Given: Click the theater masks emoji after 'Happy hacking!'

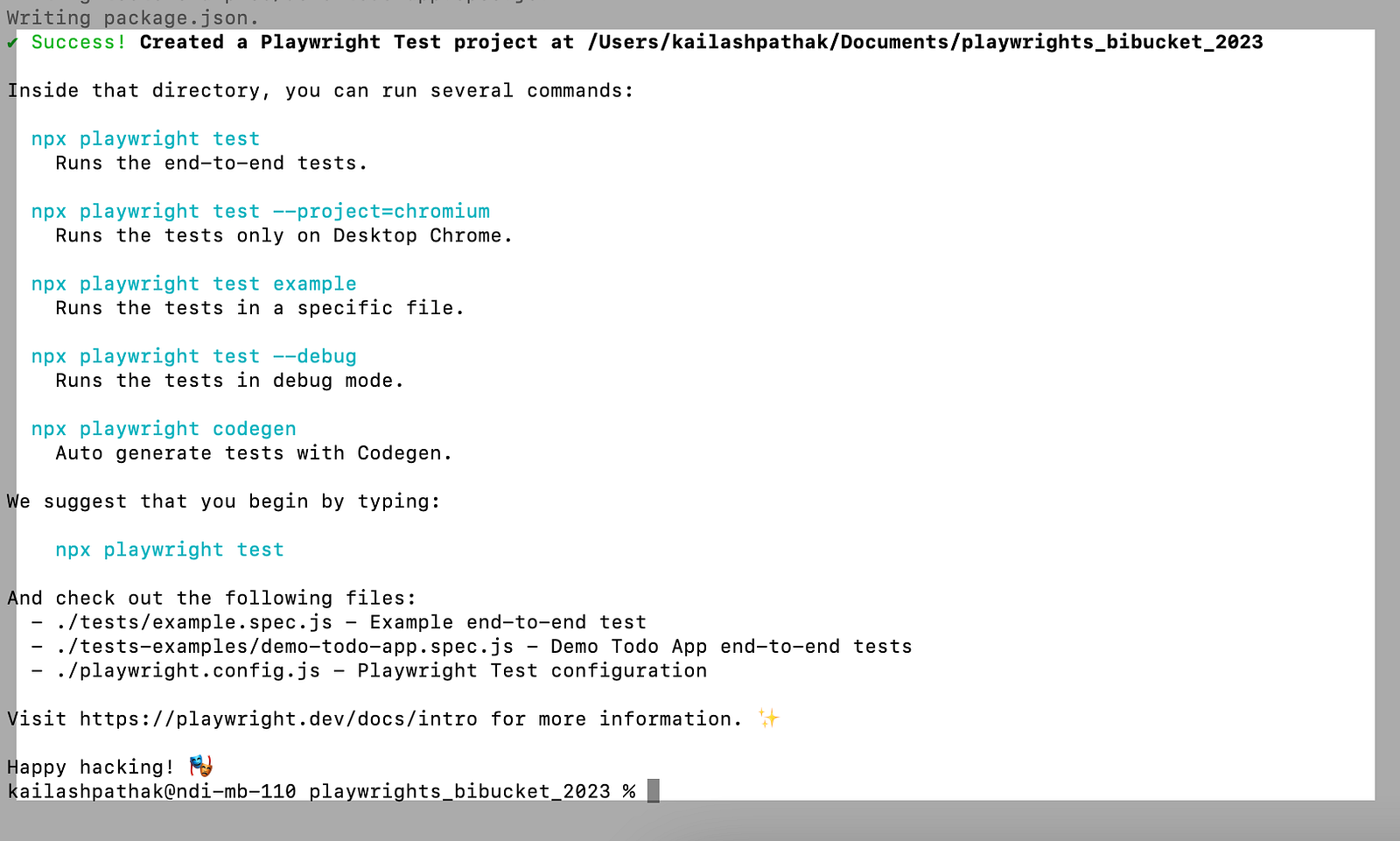Looking at the screenshot, I should click(x=201, y=767).
